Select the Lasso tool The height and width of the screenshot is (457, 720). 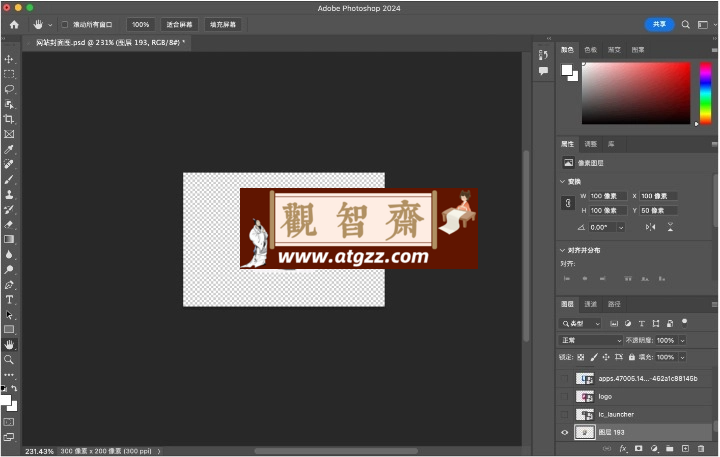[x=9, y=89]
